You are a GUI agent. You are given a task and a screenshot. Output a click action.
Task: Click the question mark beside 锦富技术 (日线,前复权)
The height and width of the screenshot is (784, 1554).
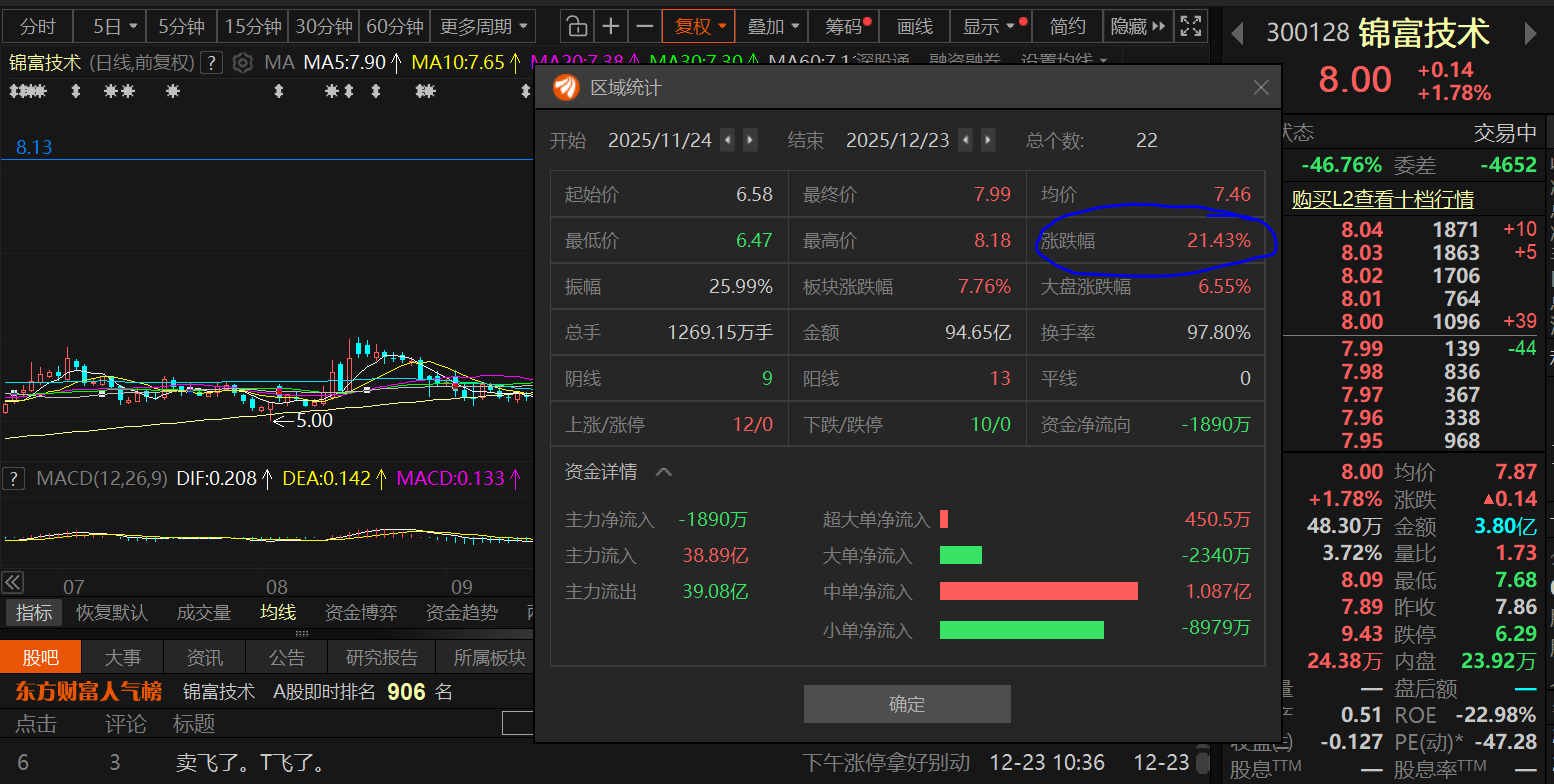(x=210, y=63)
